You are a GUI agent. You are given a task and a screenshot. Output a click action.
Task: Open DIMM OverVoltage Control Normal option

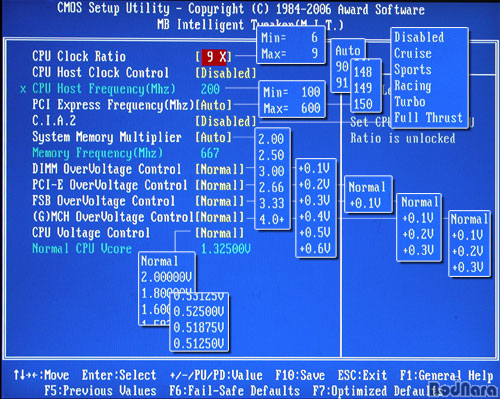[x=220, y=169]
